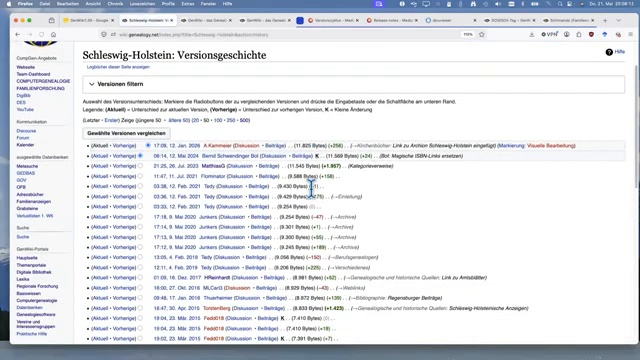The height and width of the screenshot is (360, 640).
Task: Select radio button for 17:18, 9. Mai 2020 revision
Action: click(x=140, y=217)
